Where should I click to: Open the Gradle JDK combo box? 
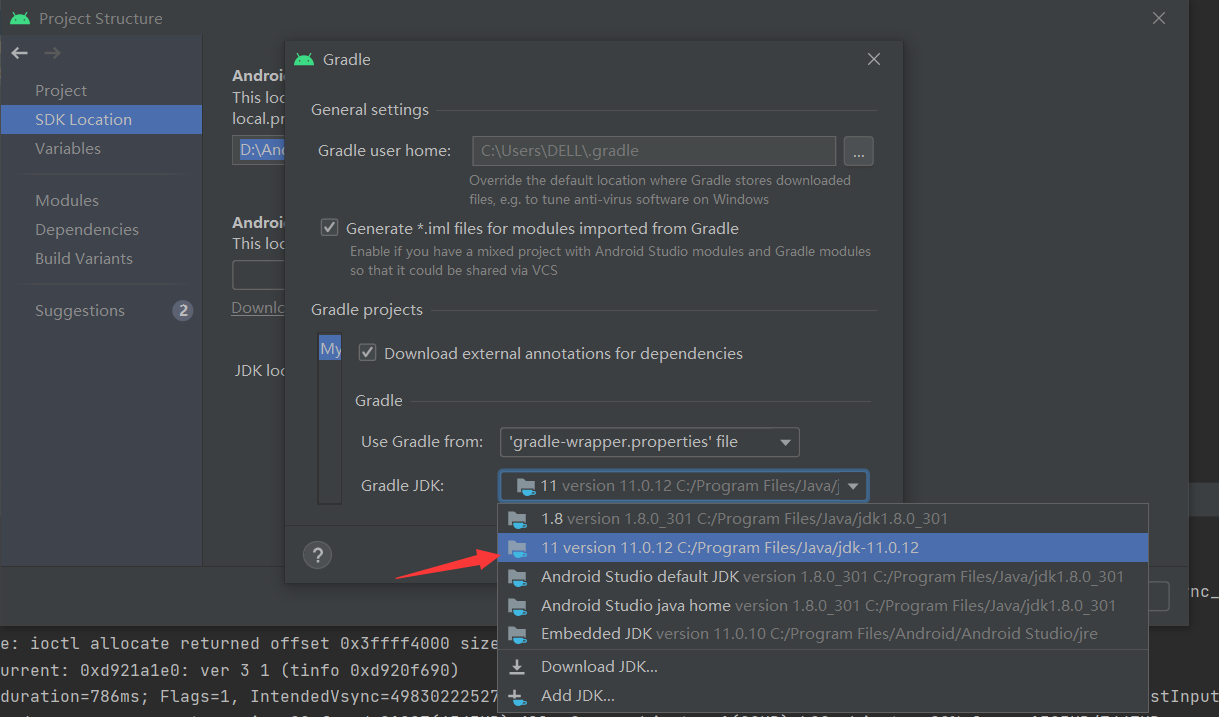coord(683,486)
